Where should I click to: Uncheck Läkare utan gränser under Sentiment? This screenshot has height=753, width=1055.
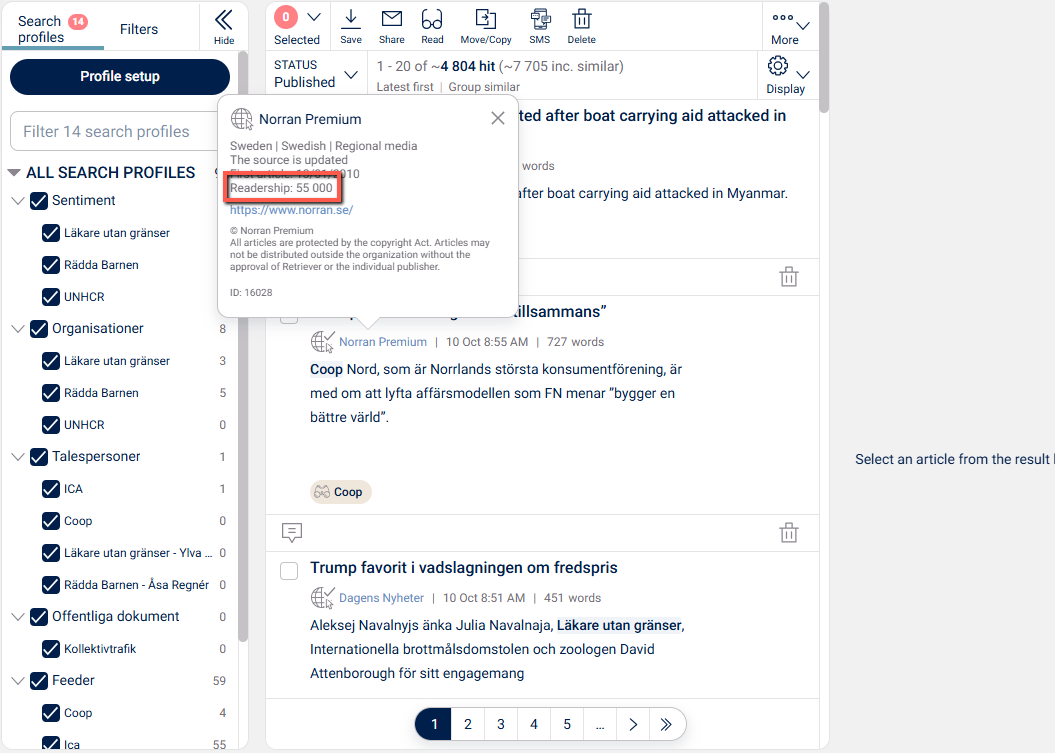tap(50, 233)
